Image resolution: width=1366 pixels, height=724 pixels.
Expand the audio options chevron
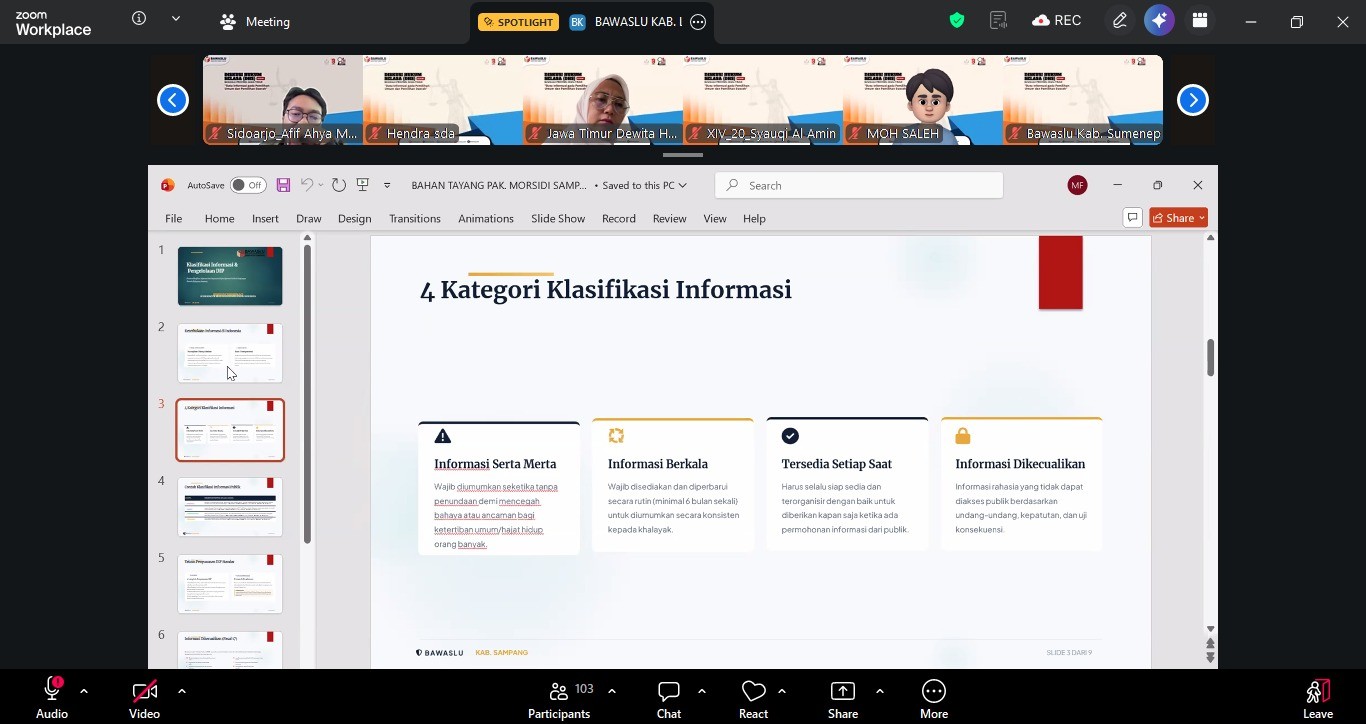(84, 691)
